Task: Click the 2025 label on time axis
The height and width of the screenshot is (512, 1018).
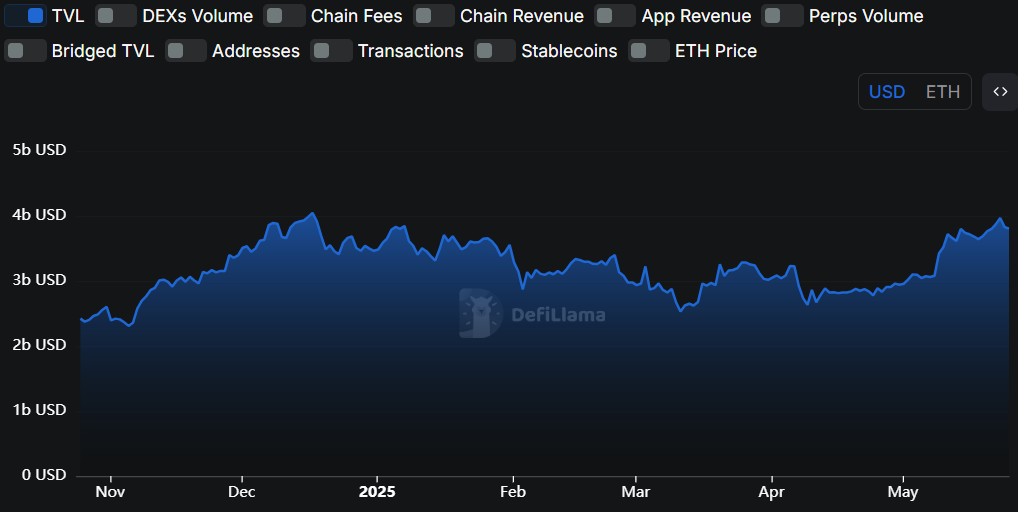Action: coord(377,492)
